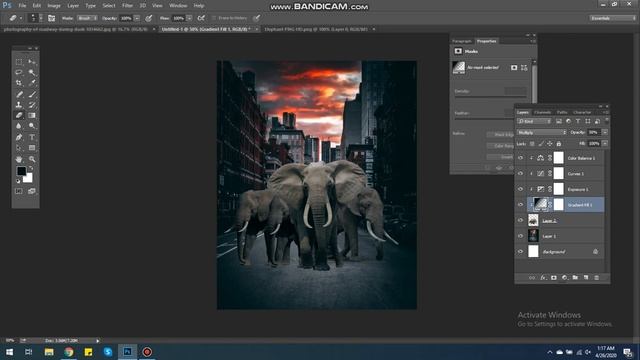The width and height of the screenshot is (640, 360).
Task: Open the File menu
Action: 22,6
